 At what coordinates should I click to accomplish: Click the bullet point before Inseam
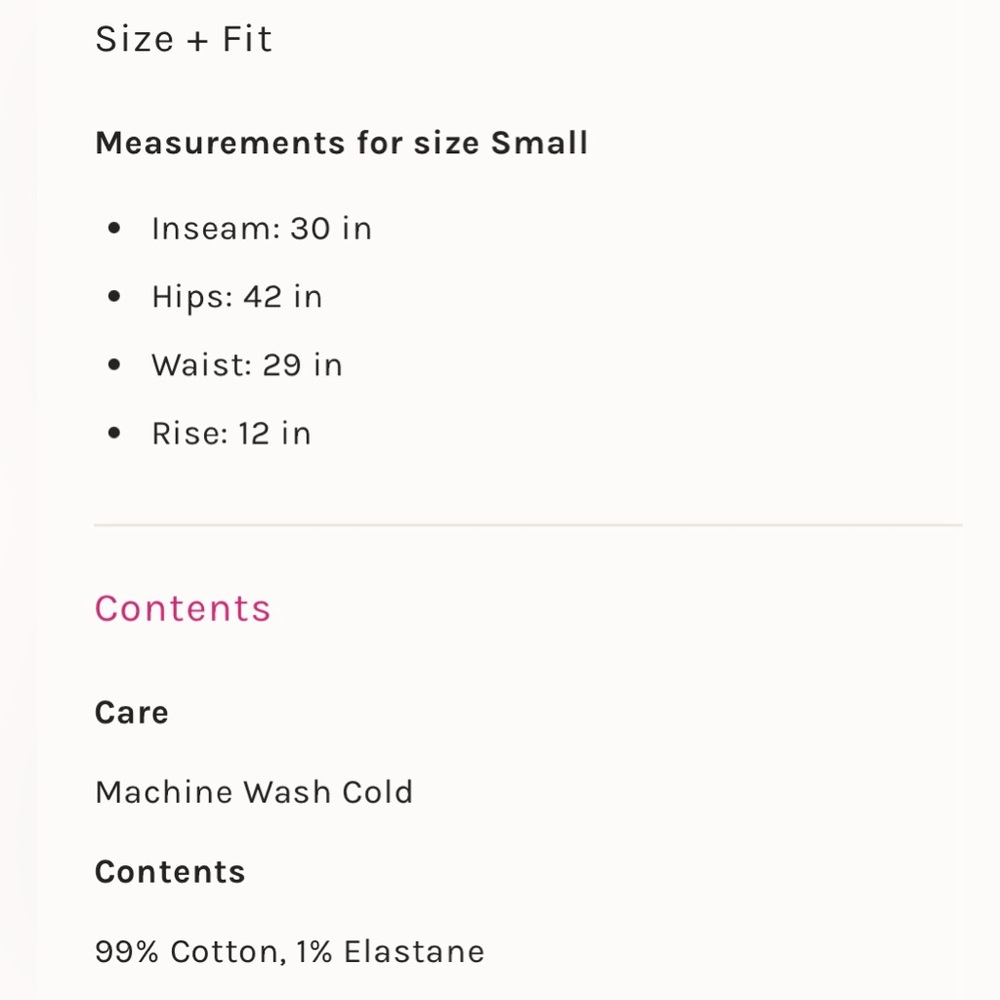[x=114, y=229]
